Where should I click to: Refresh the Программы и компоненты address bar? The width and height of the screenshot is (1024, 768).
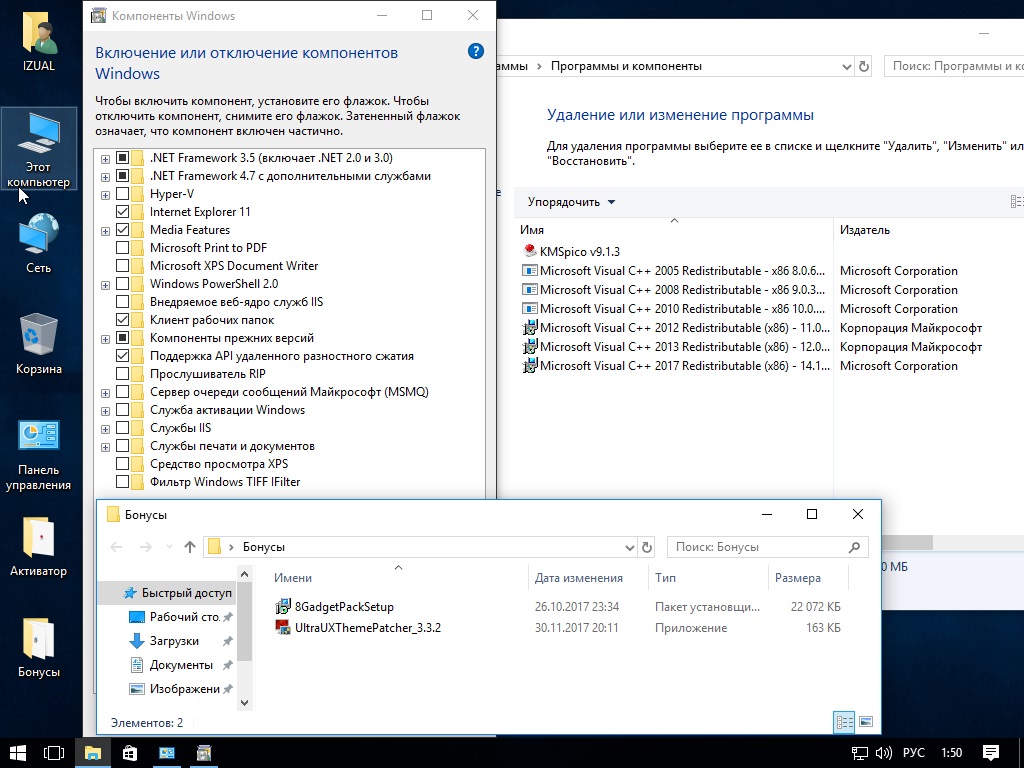click(x=864, y=66)
